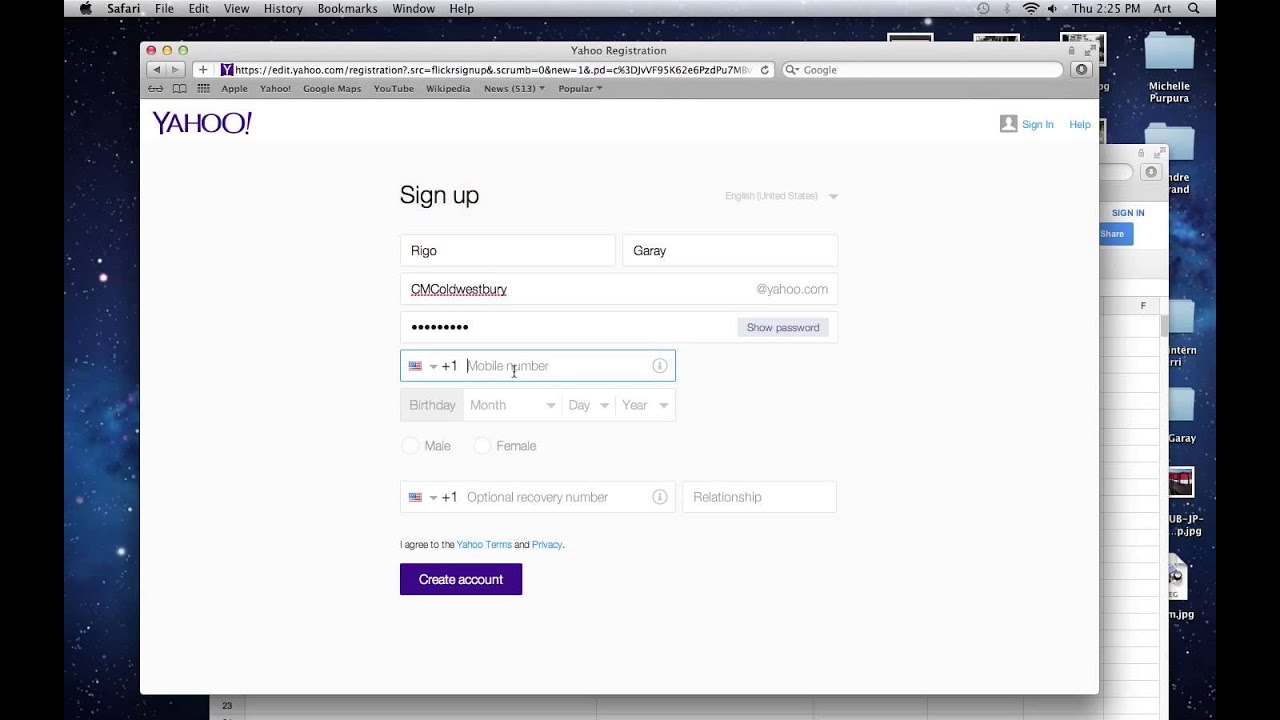Expand the News (513) bookmarks folder

514,88
